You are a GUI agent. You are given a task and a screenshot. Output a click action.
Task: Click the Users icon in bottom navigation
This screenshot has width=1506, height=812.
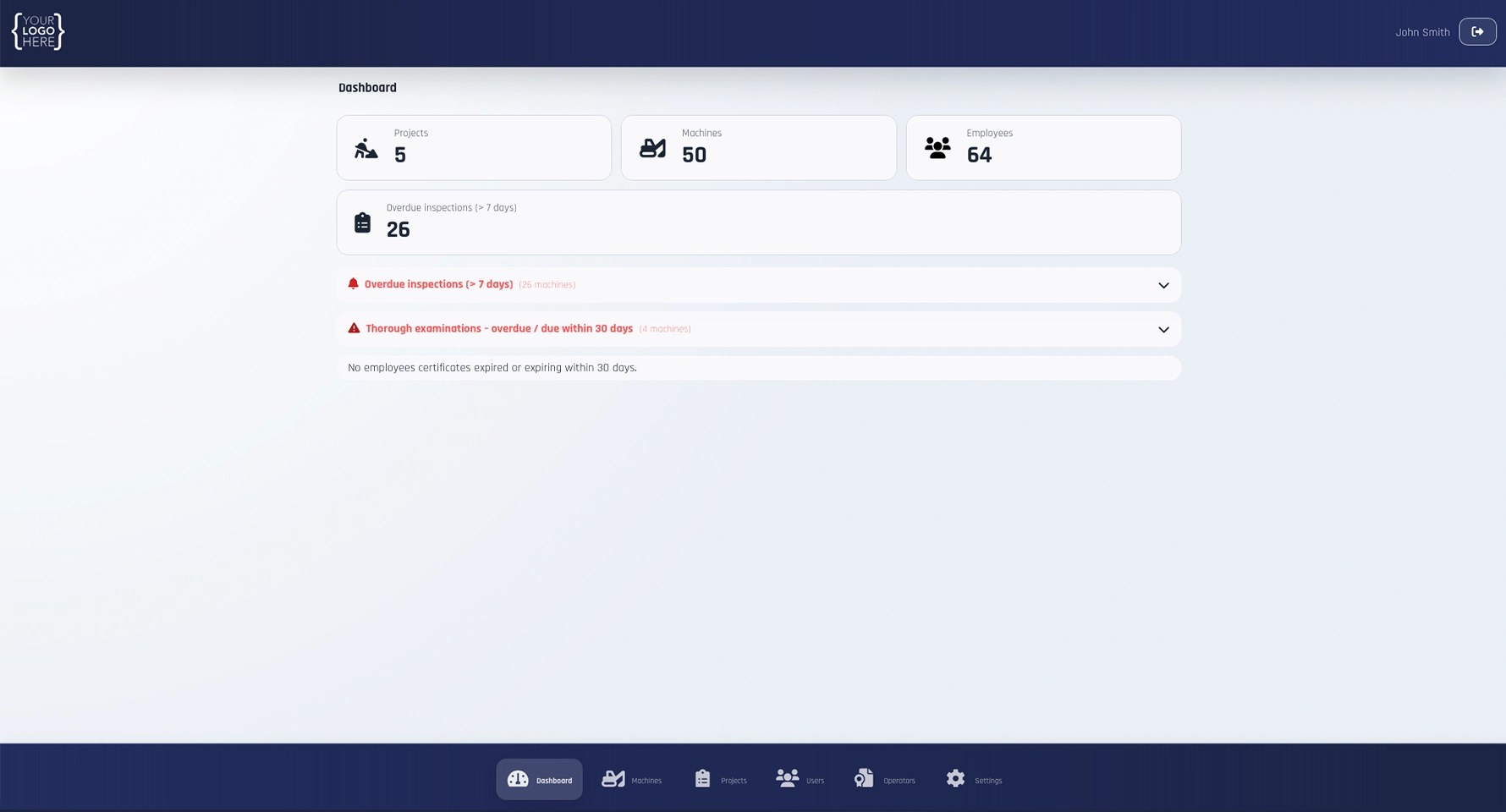pos(787,777)
